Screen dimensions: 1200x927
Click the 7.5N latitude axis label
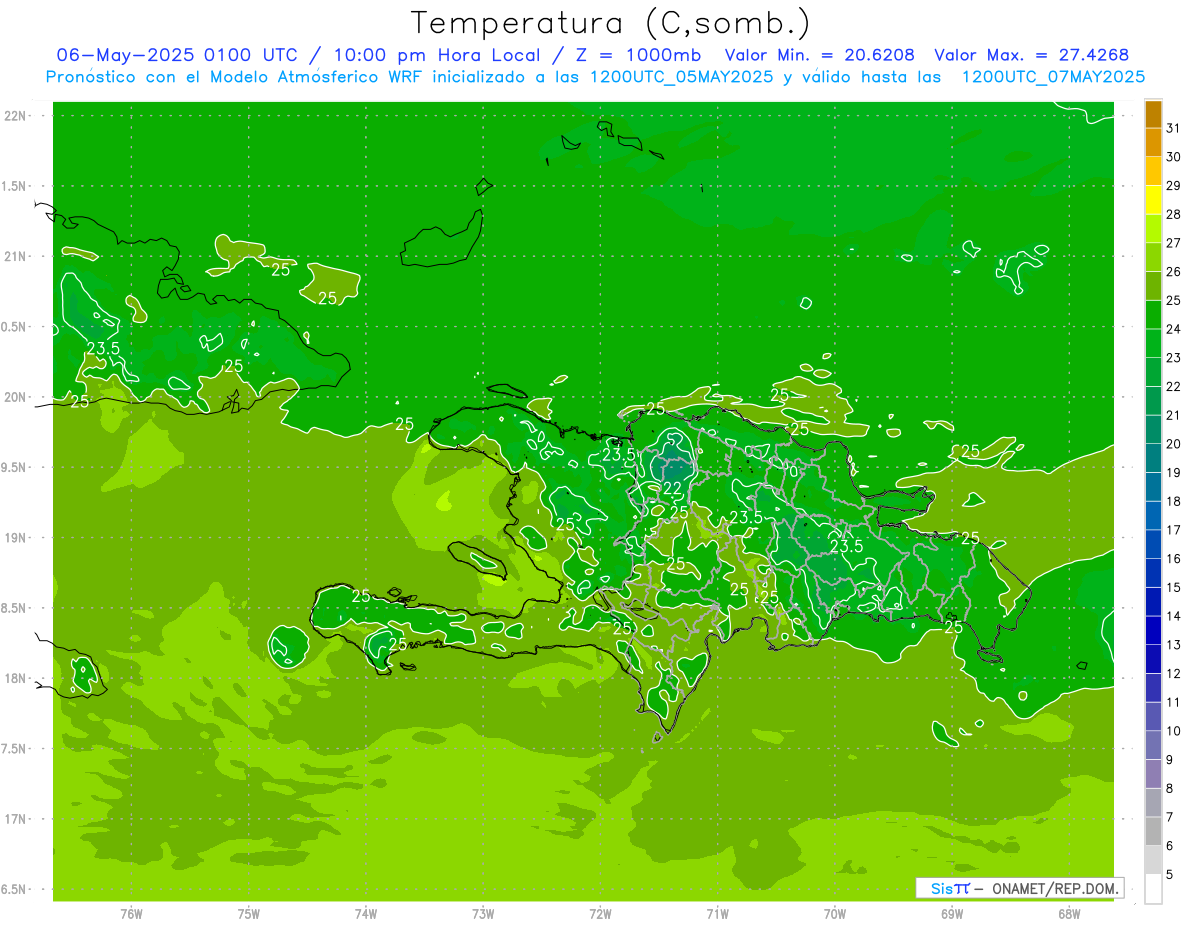tap(15, 749)
